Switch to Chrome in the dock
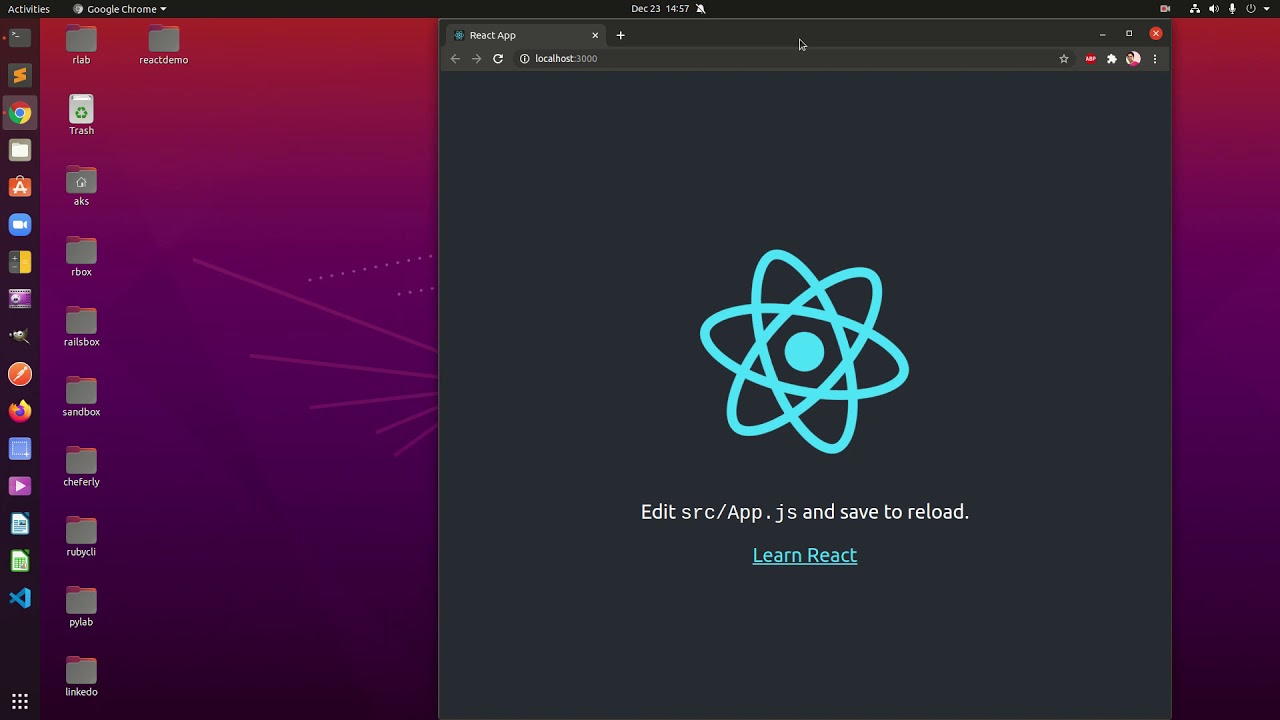 (x=20, y=113)
